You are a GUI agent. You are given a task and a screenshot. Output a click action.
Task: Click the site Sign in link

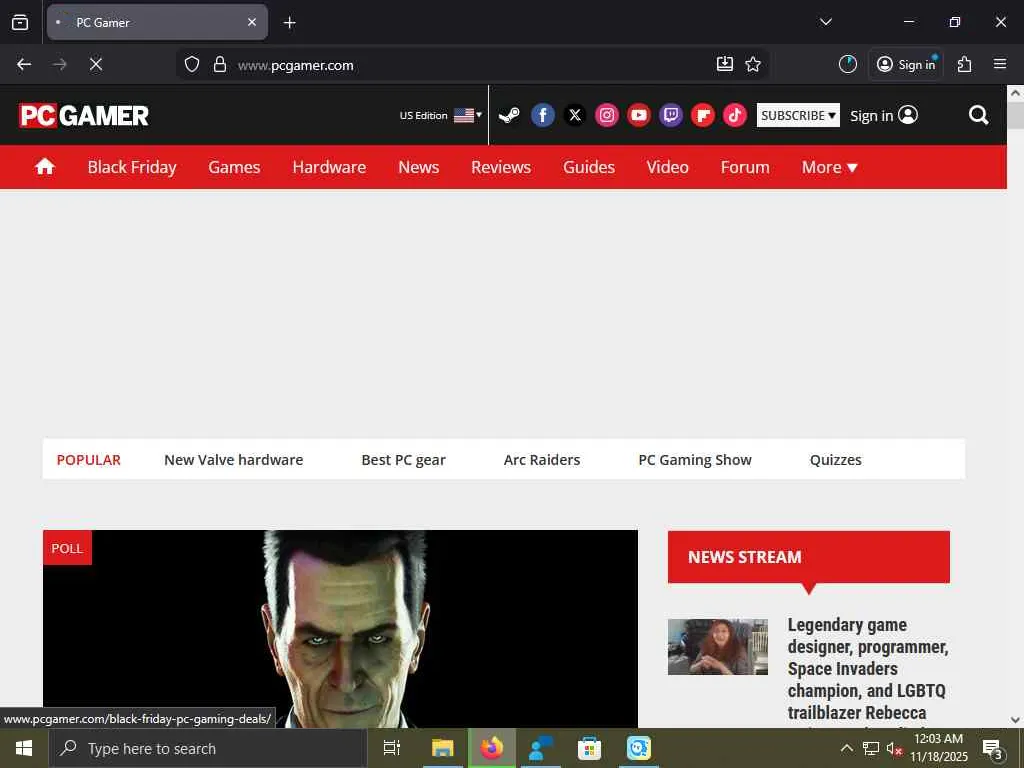click(x=884, y=116)
